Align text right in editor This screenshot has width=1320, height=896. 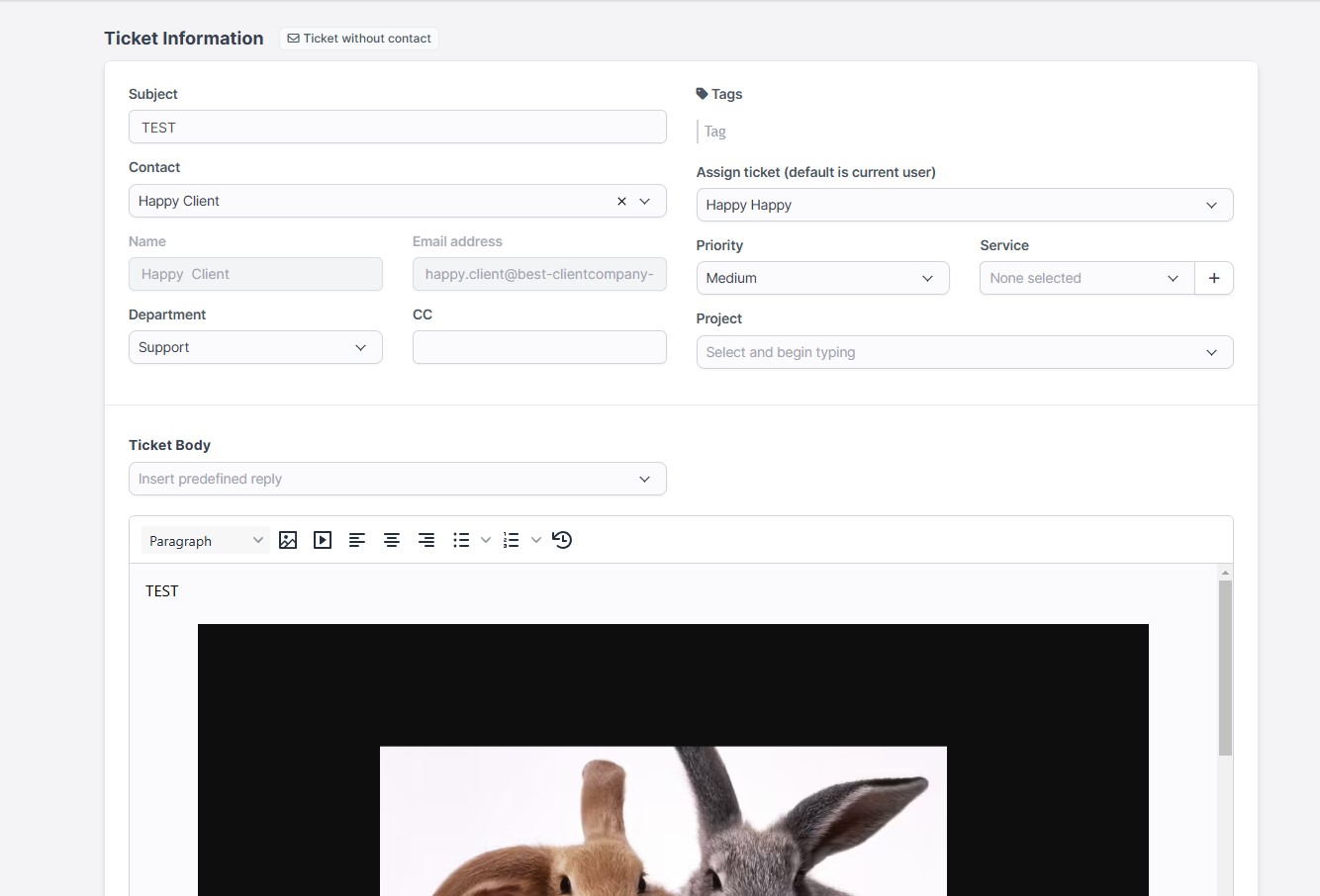click(x=426, y=540)
